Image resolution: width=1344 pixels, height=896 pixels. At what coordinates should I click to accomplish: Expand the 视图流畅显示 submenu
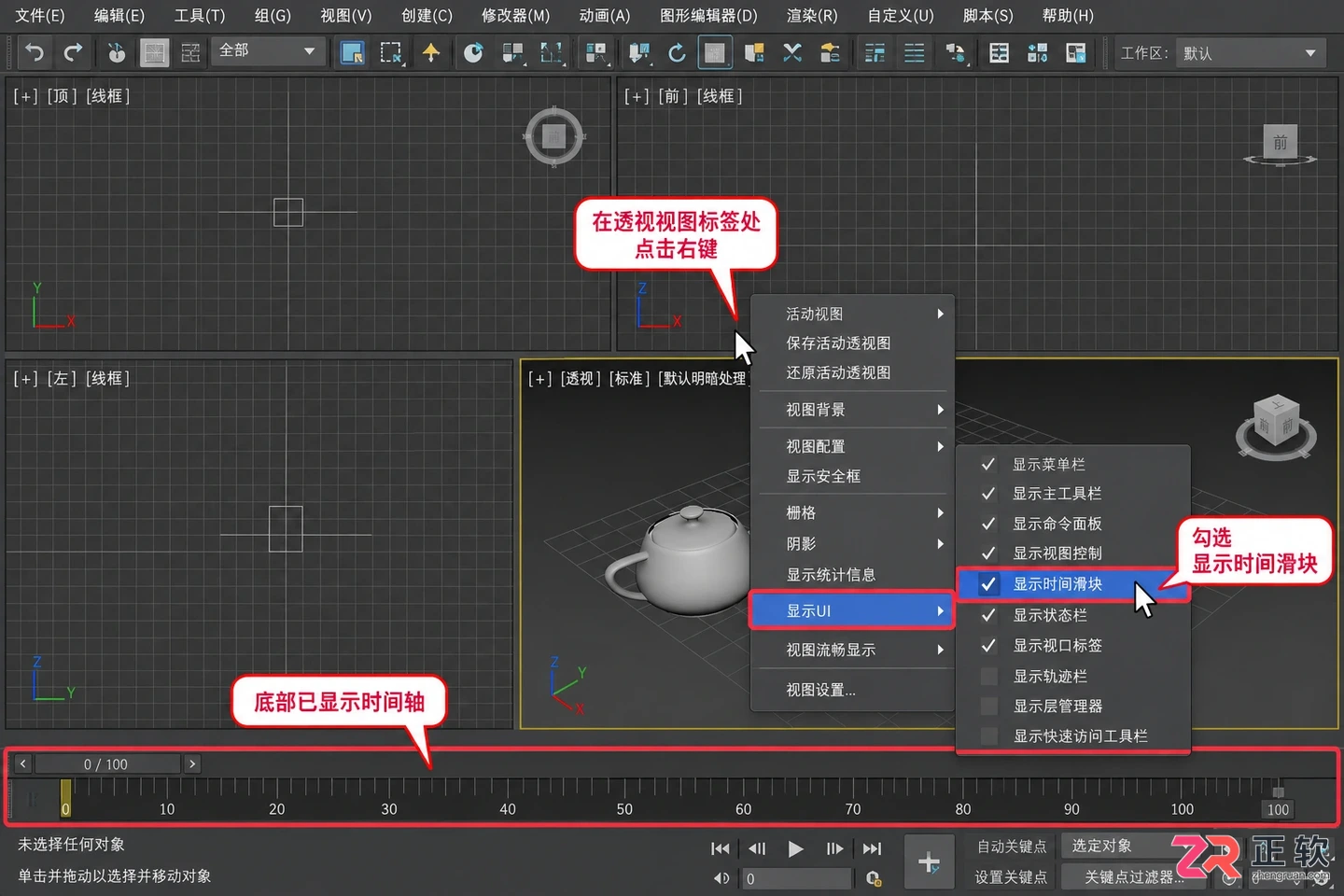click(x=853, y=650)
